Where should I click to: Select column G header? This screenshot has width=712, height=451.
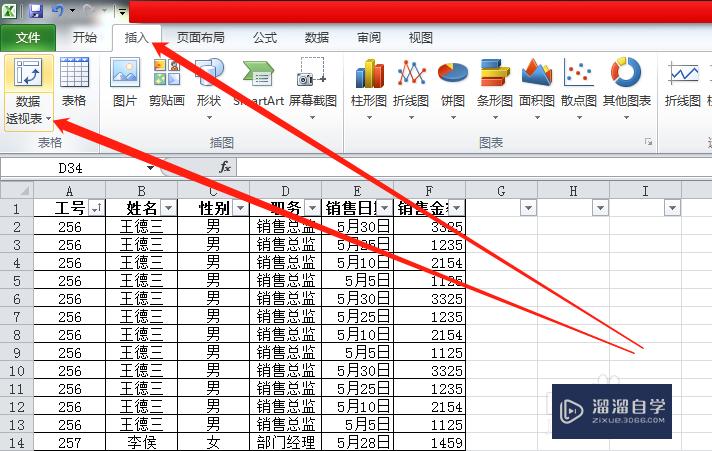pyautogui.click(x=501, y=191)
